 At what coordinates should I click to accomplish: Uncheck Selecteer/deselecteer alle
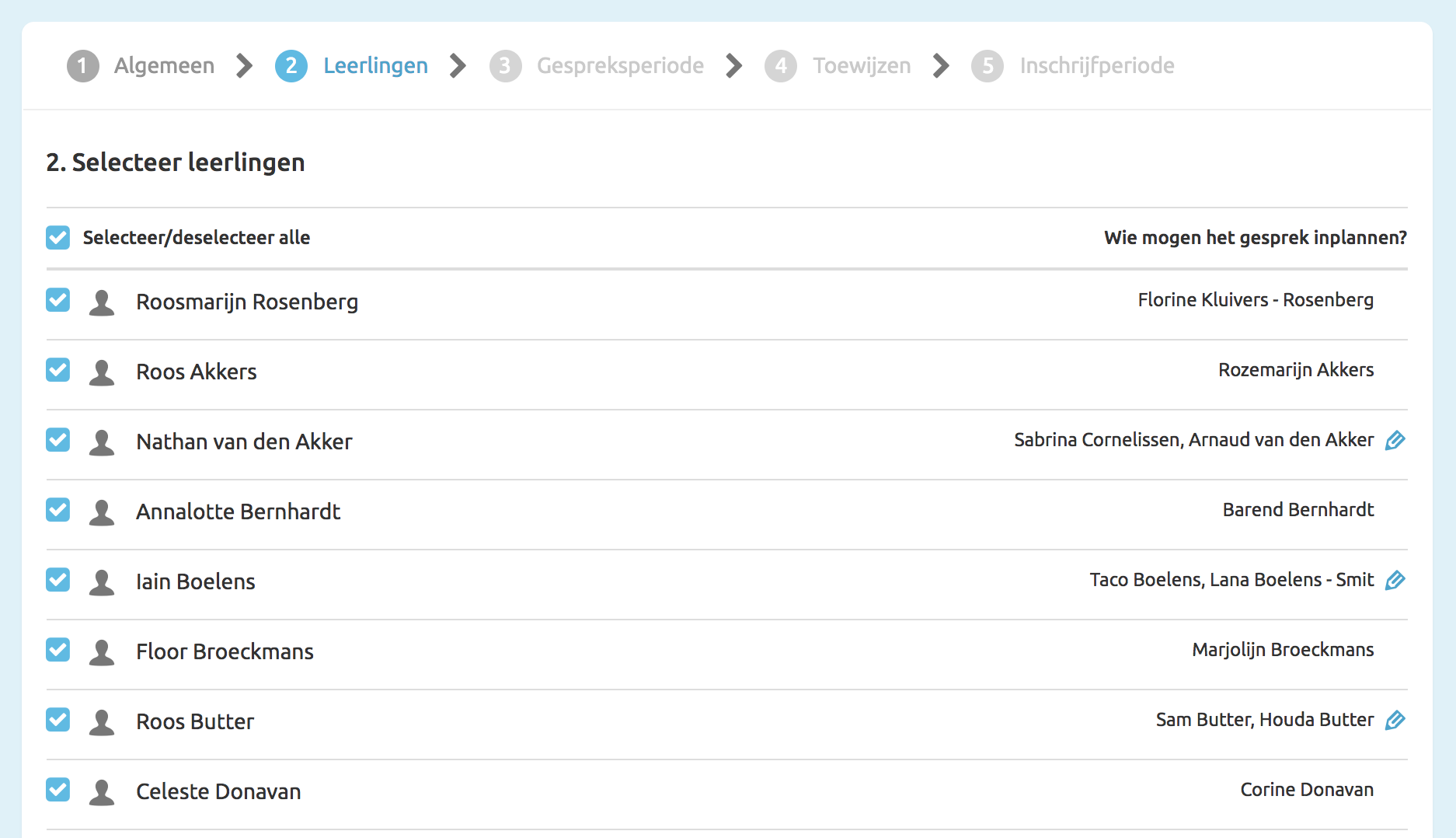click(x=57, y=237)
